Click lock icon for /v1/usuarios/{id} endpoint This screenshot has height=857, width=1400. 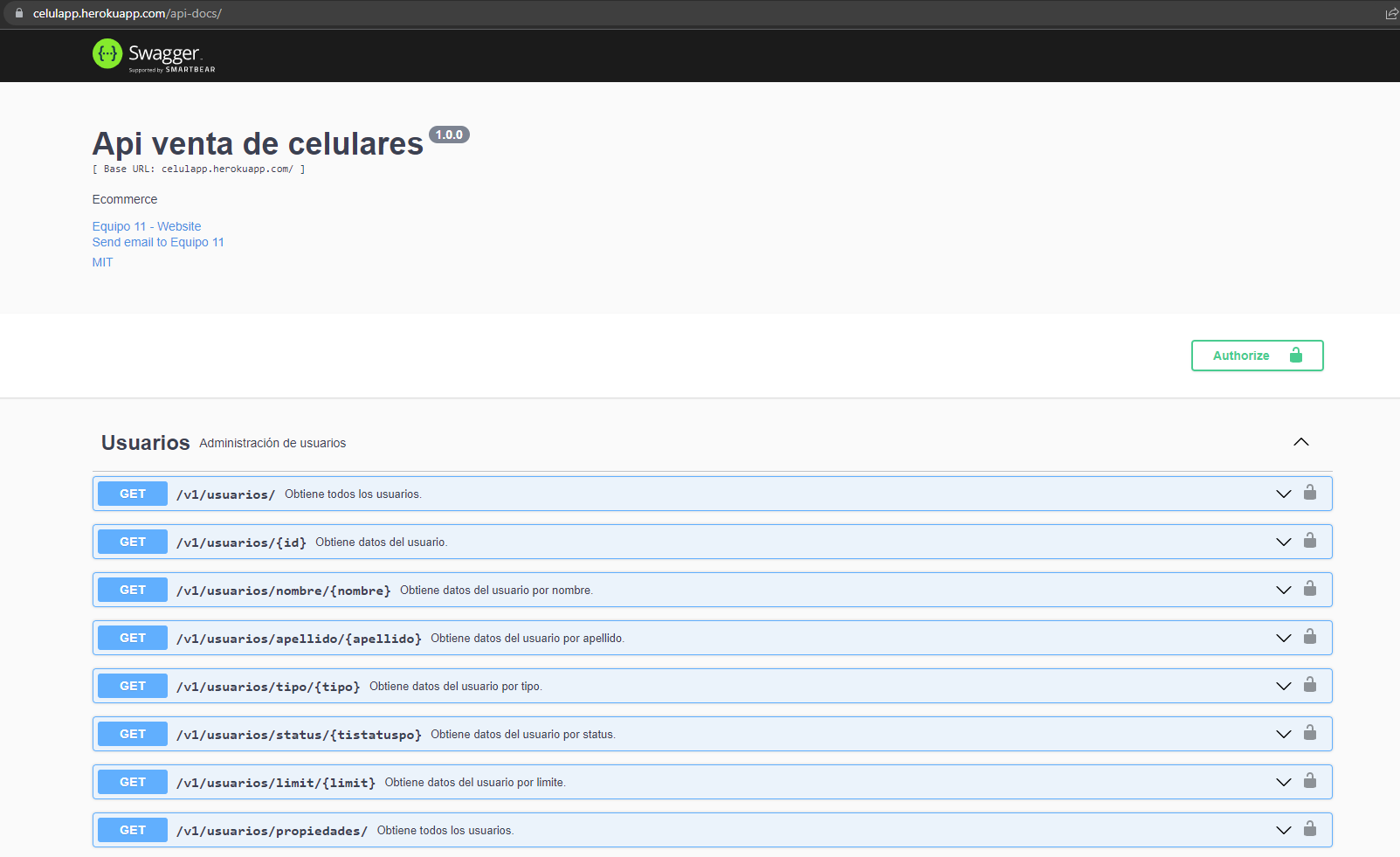[x=1309, y=541]
